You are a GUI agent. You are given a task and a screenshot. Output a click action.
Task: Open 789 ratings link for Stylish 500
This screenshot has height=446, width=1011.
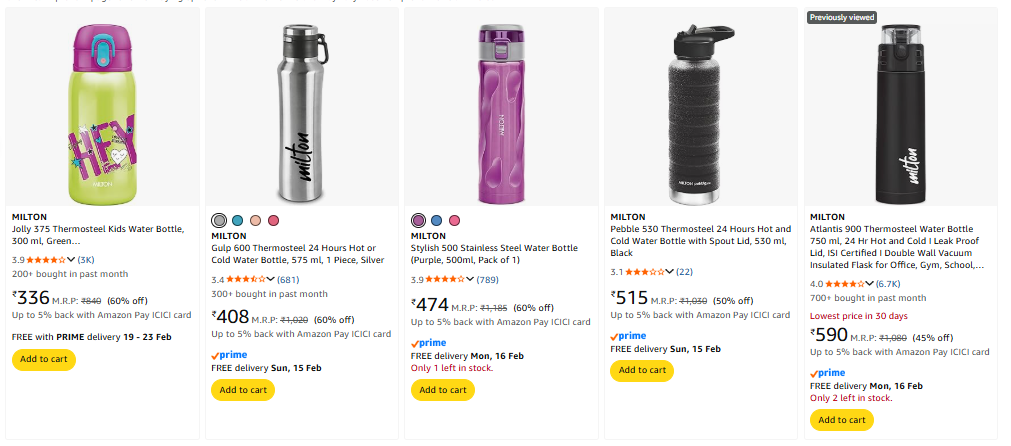coord(487,279)
